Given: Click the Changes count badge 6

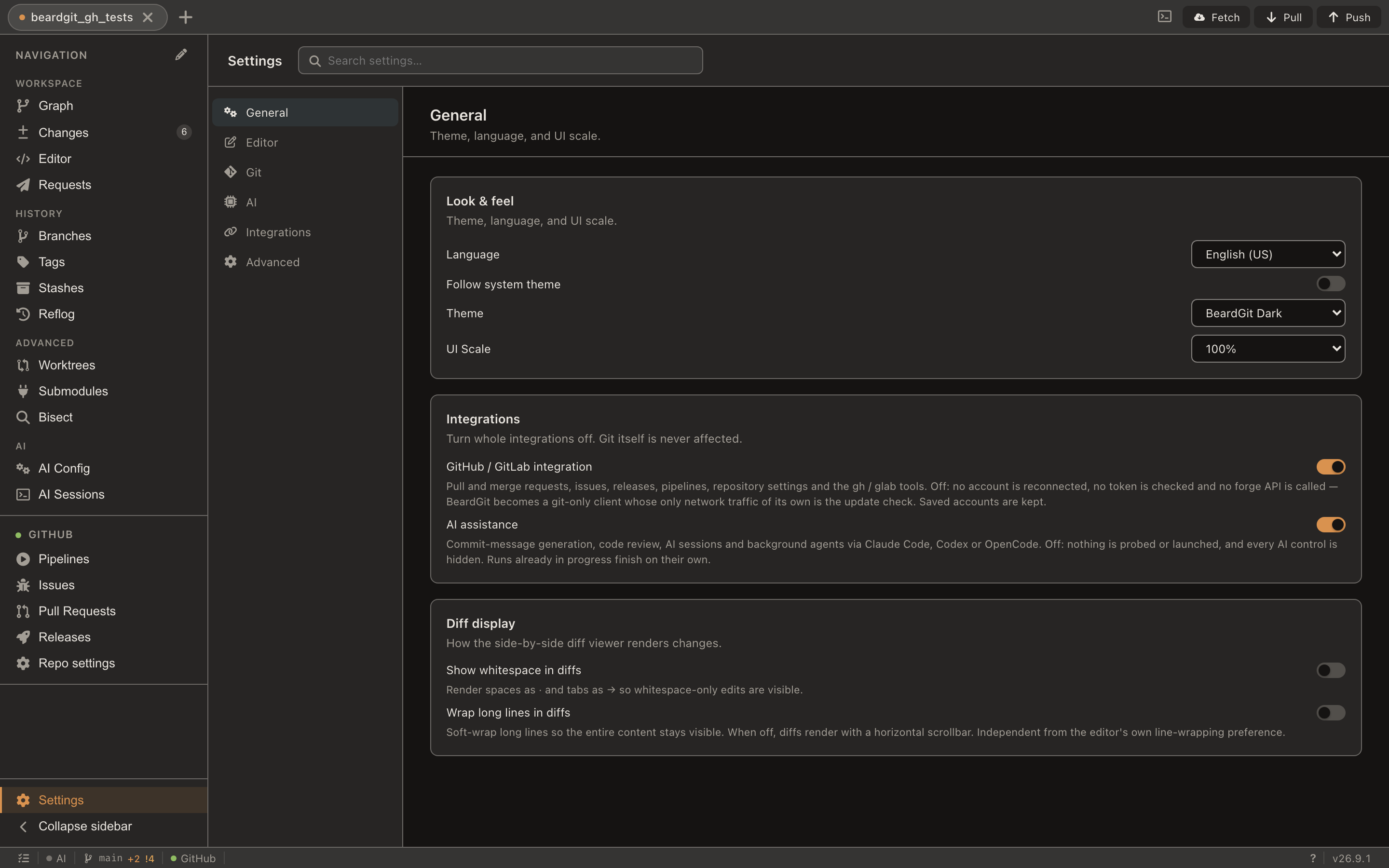Looking at the screenshot, I should (184, 132).
